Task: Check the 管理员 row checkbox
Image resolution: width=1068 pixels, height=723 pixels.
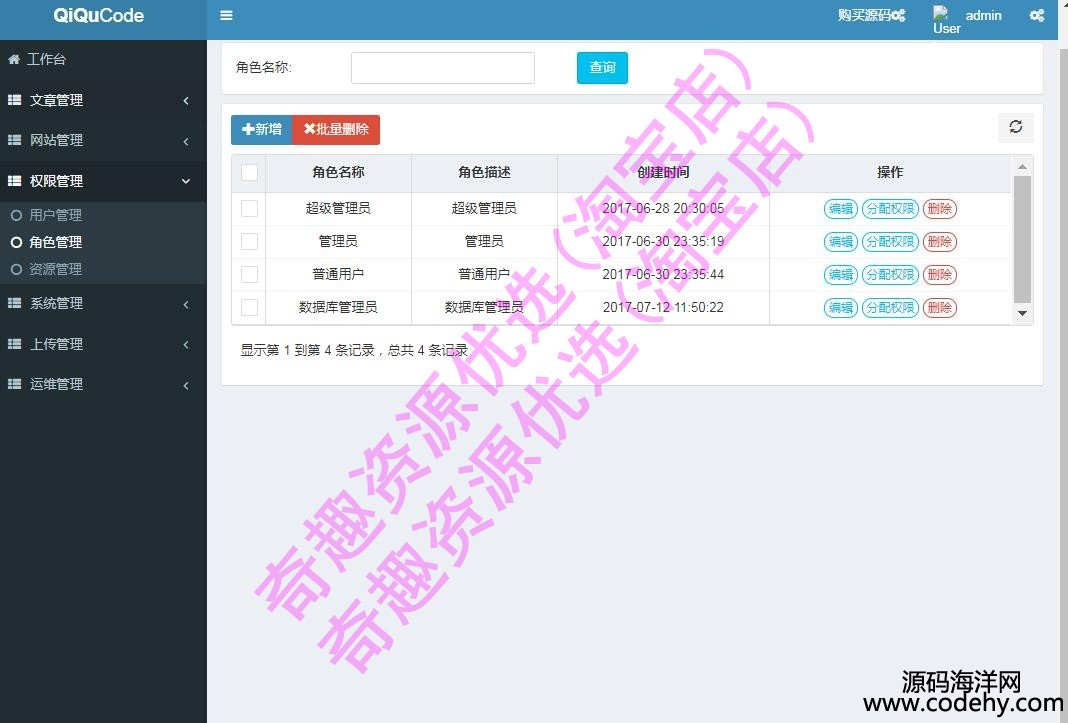Action: [249, 241]
